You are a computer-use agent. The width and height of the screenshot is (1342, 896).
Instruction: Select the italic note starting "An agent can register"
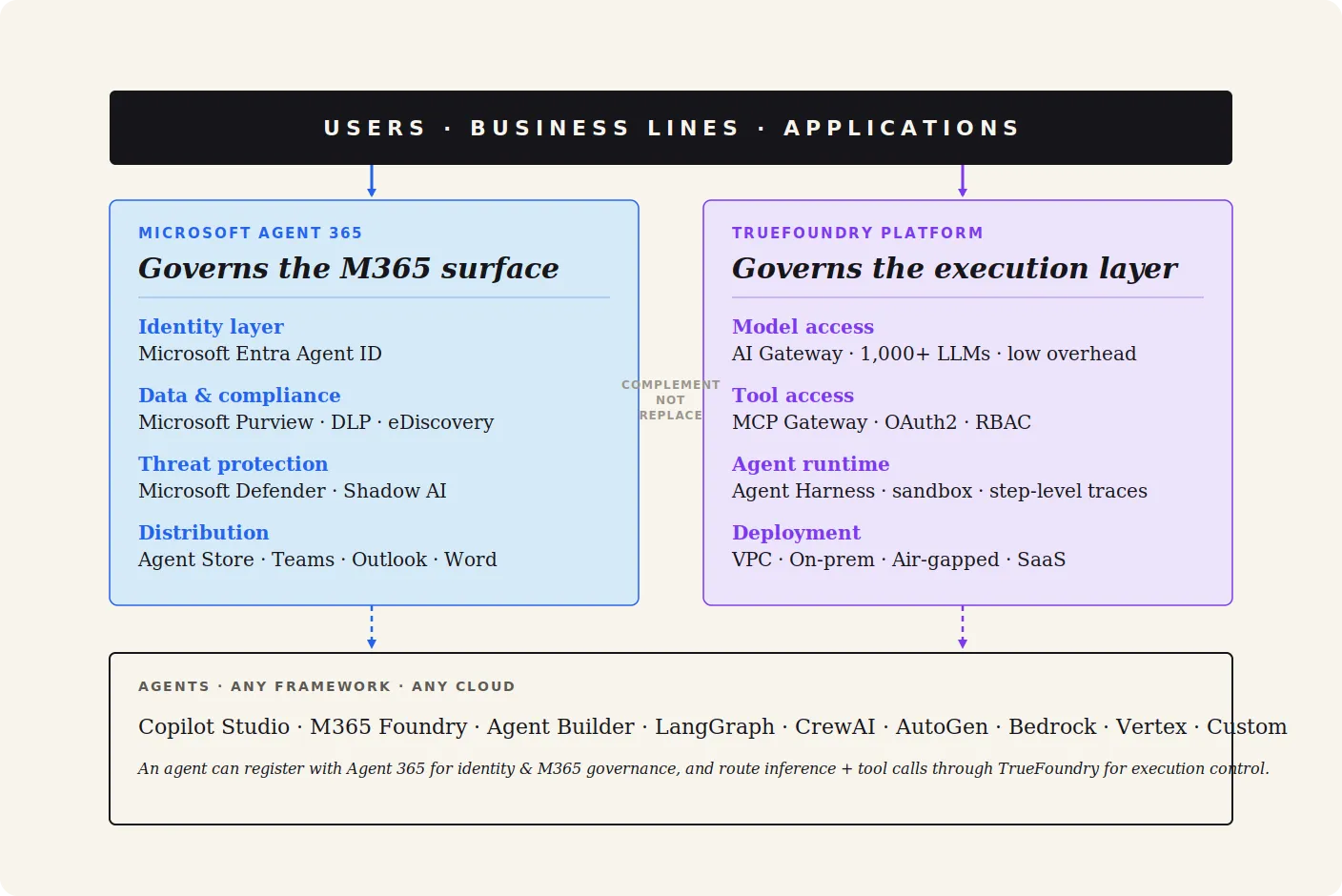click(x=703, y=768)
